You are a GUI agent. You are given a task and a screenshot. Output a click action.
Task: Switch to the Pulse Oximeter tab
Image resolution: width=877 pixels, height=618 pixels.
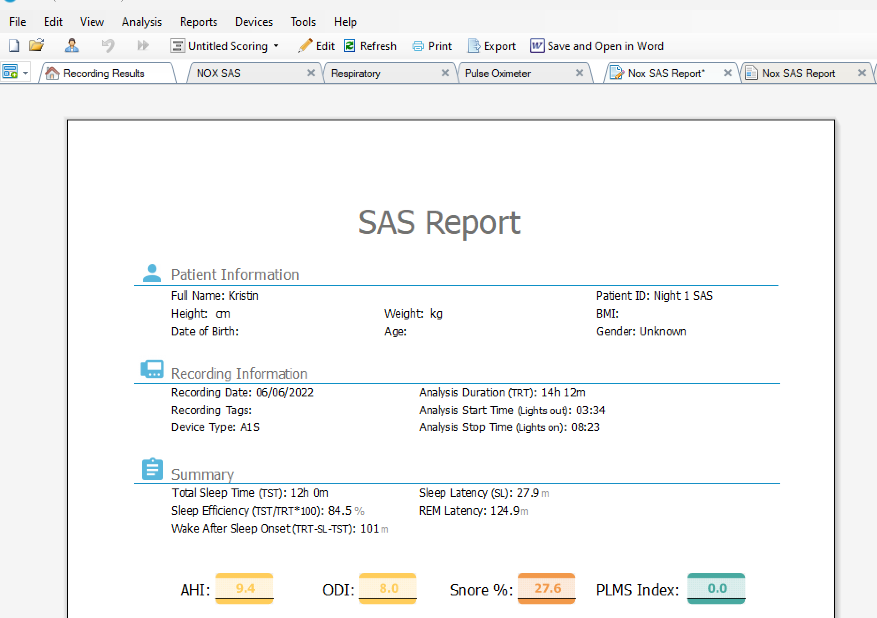[498, 73]
